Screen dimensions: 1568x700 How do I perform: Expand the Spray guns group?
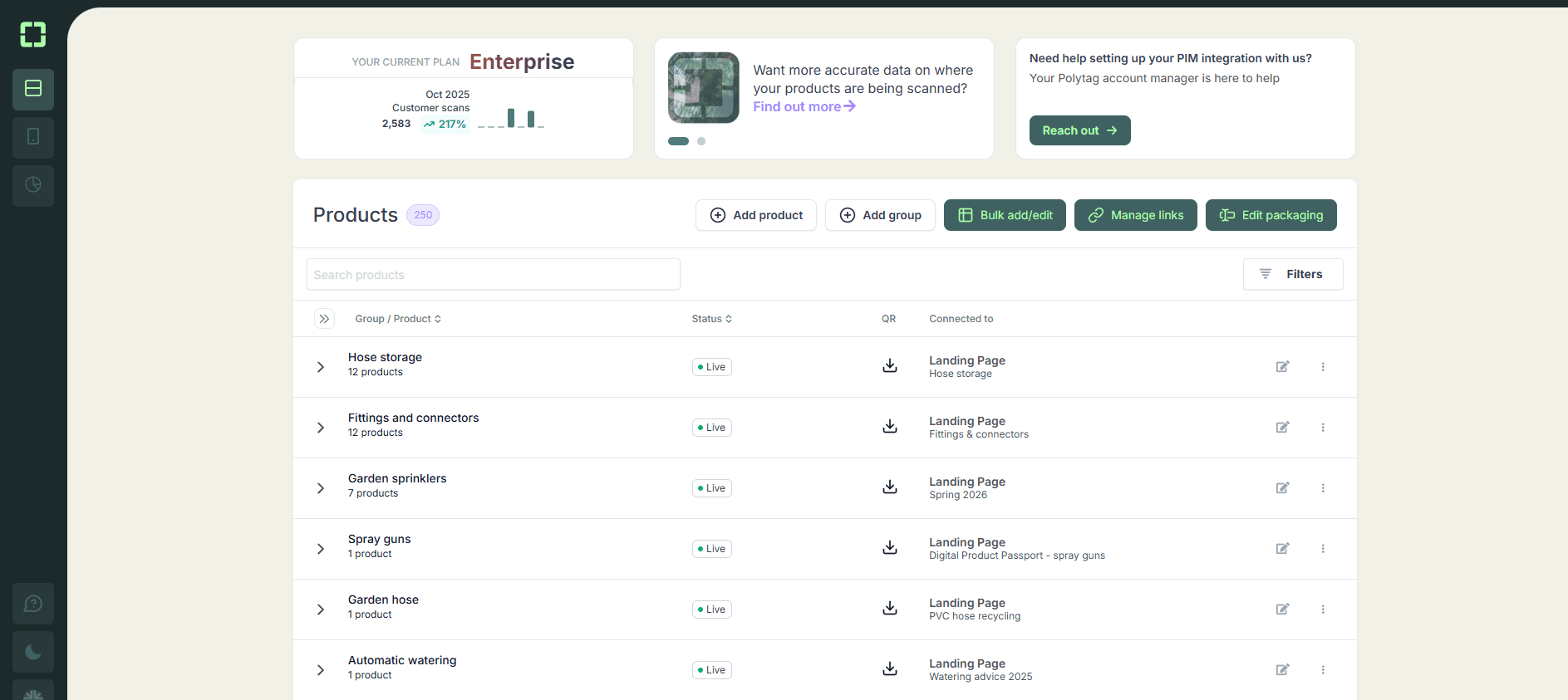click(321, 549)
